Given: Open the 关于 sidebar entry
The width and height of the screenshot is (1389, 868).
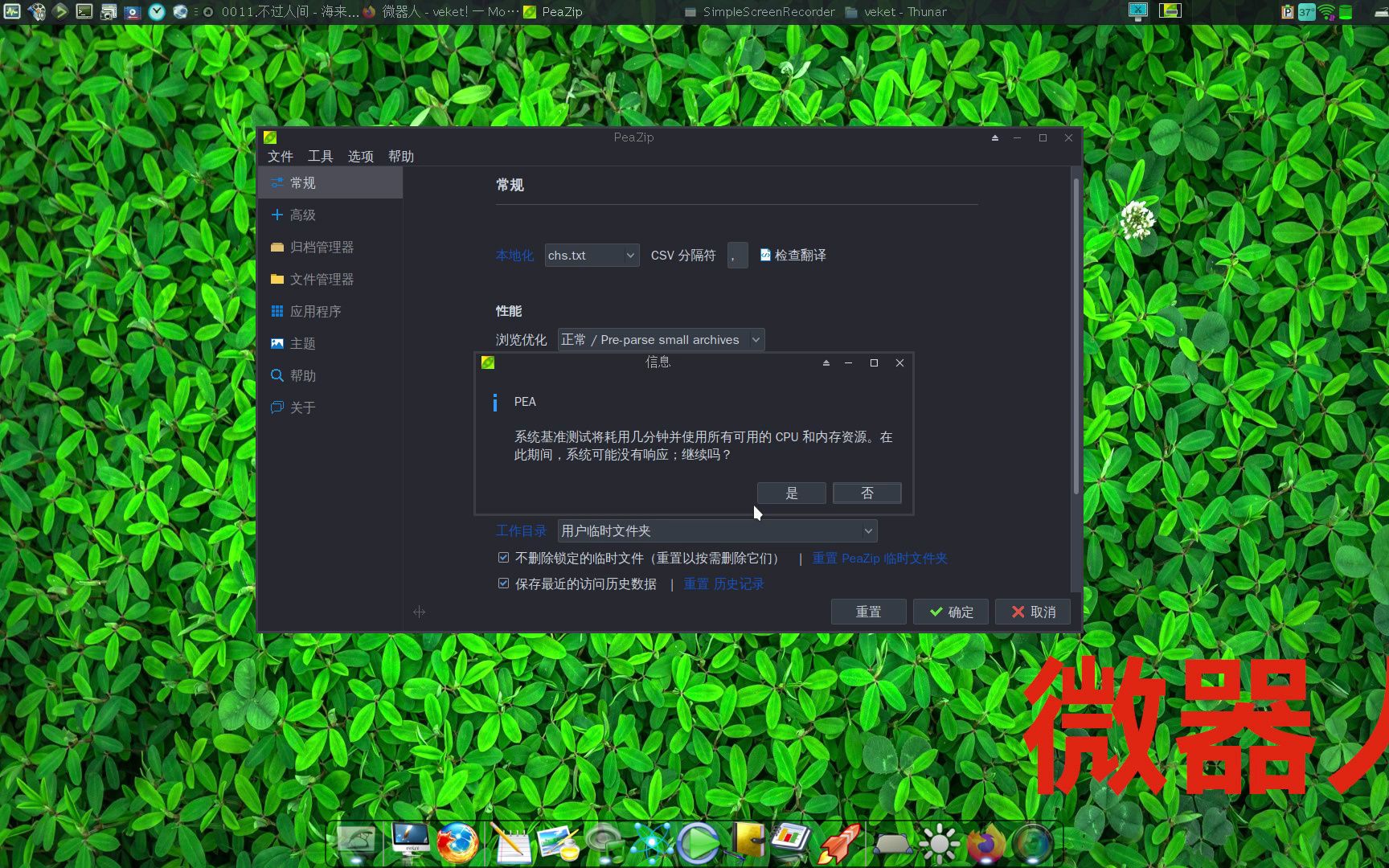Looking at the screenshot, I should point(330,408).
